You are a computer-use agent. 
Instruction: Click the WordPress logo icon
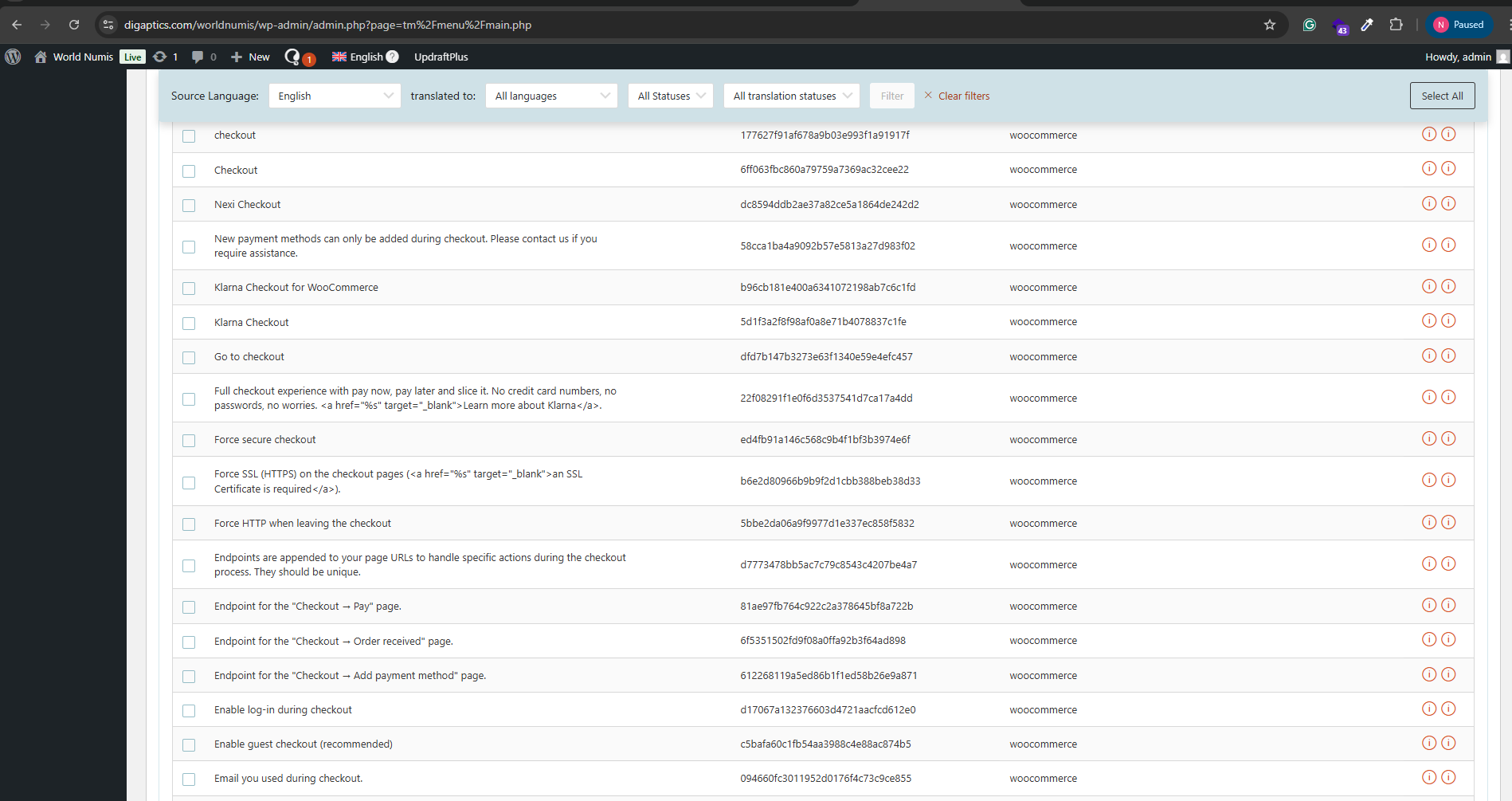coord(13,57)
